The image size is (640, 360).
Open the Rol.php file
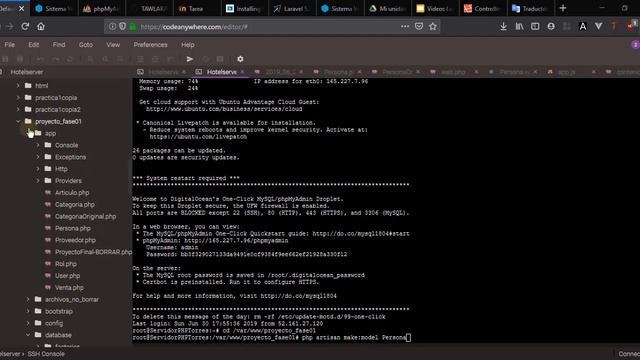click(x=66, y=264)
